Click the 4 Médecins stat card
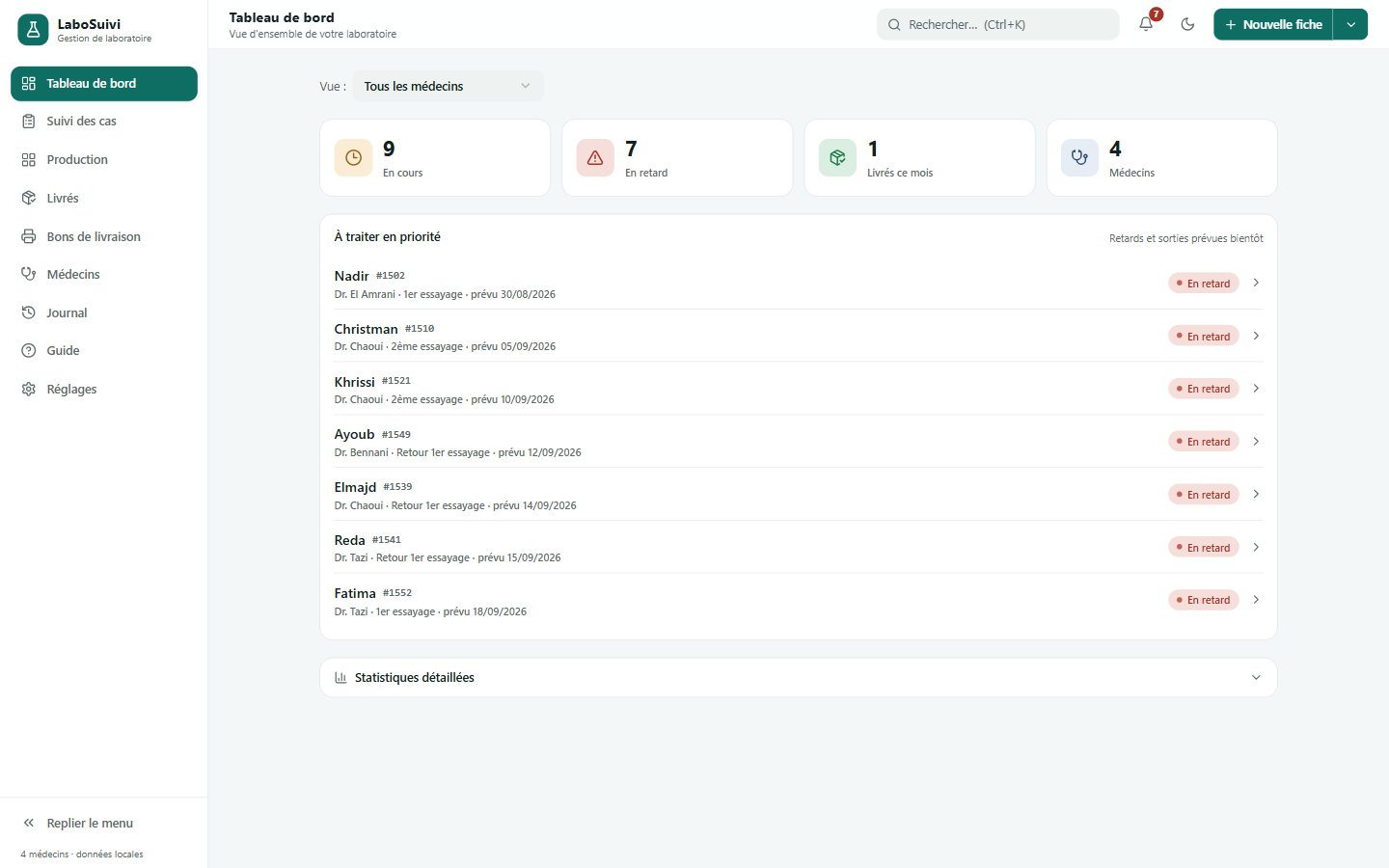Image resolution: width=1389 pixels, height=868 pixels. coord(1161,158)
